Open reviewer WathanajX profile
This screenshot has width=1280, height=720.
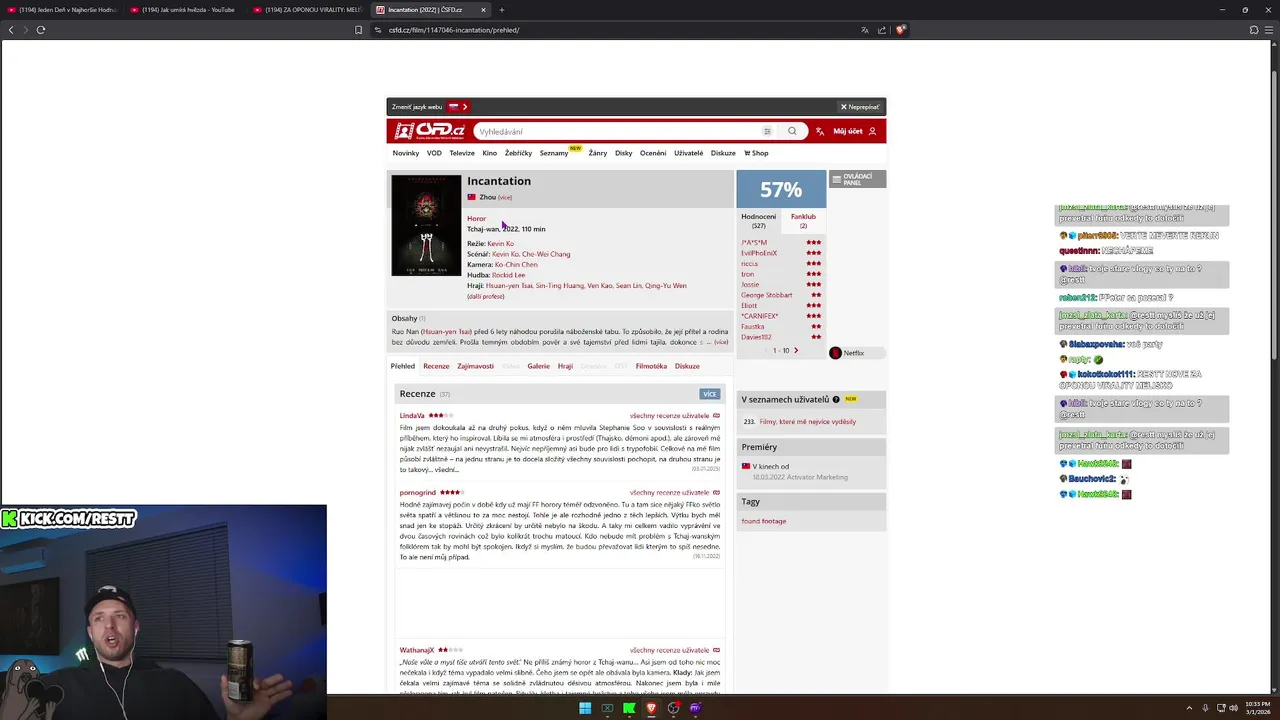[417, 651]
